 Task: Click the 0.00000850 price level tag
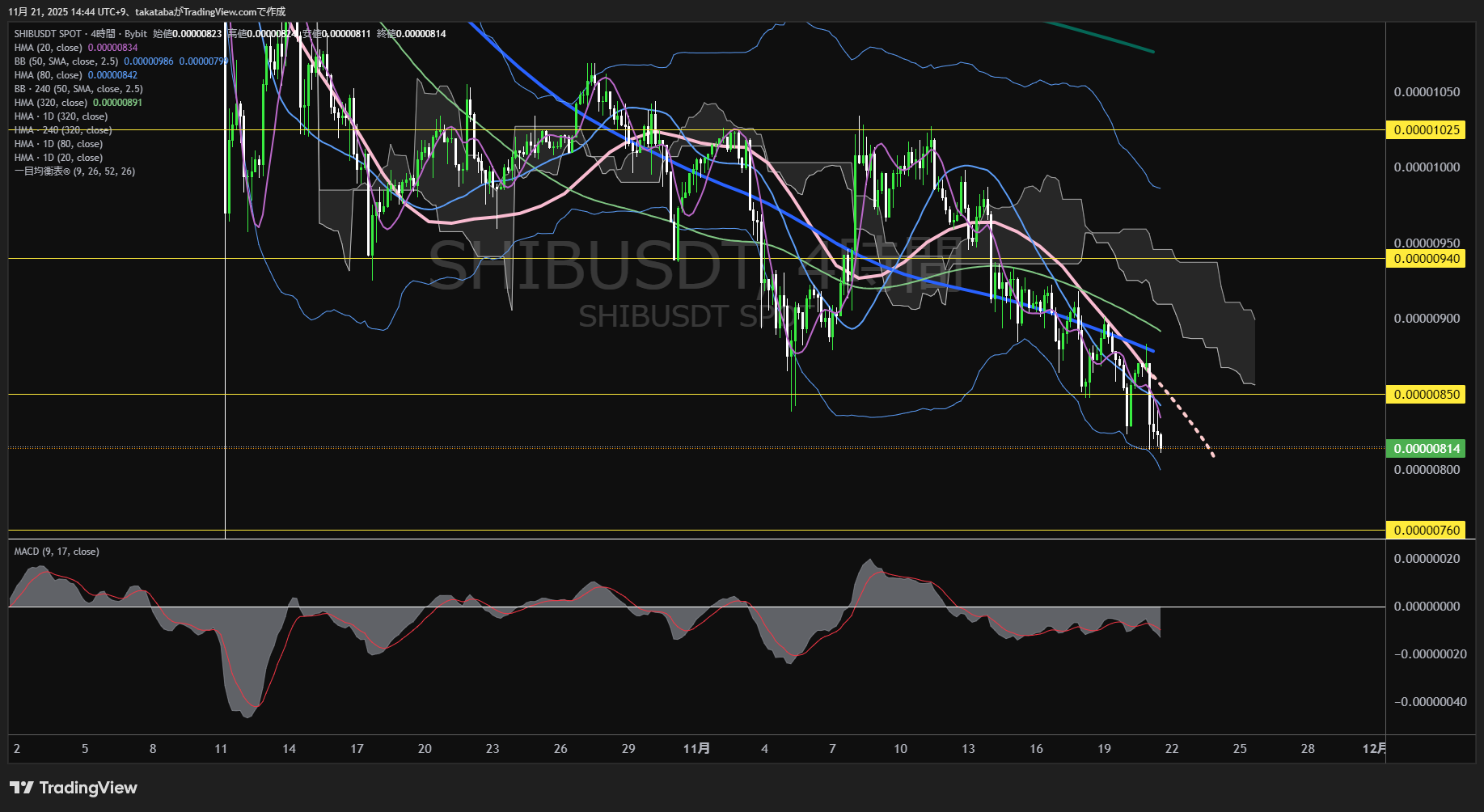pos(1427,395)
